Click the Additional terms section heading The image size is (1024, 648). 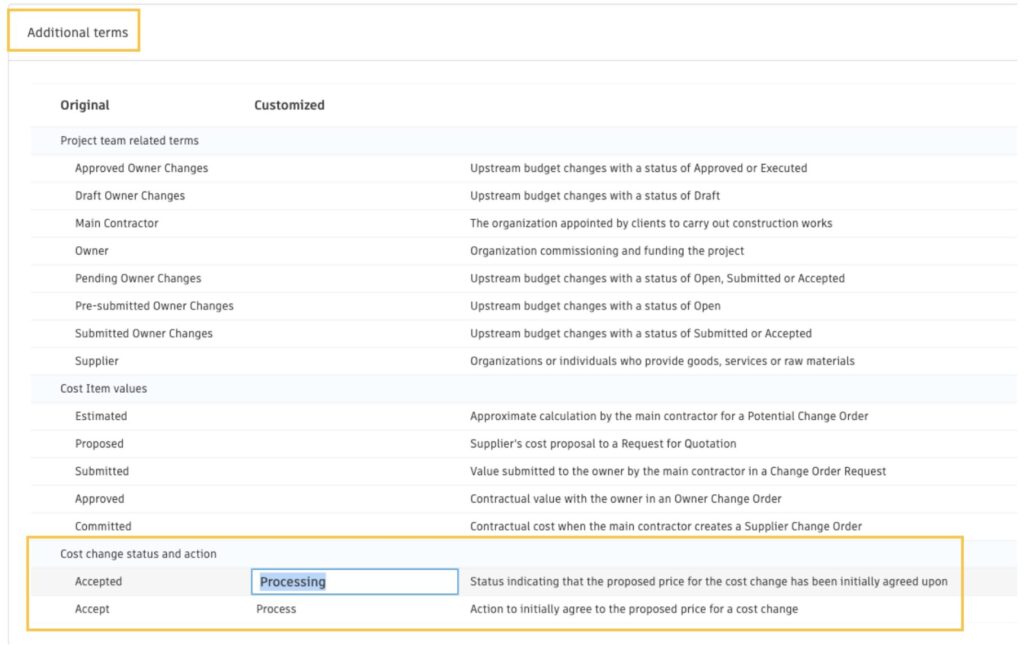(x=77, y=32)
